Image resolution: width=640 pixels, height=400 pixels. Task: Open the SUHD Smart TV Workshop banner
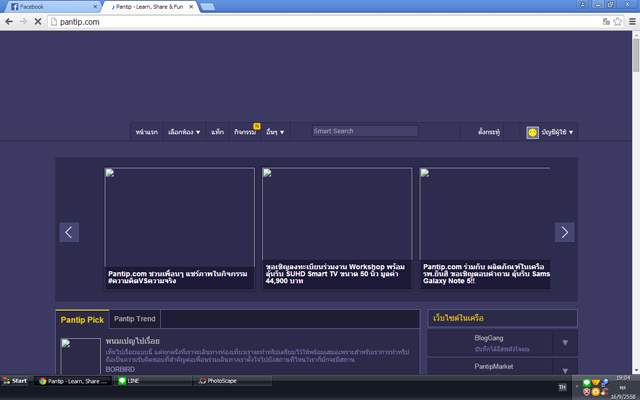coord(337,229)
